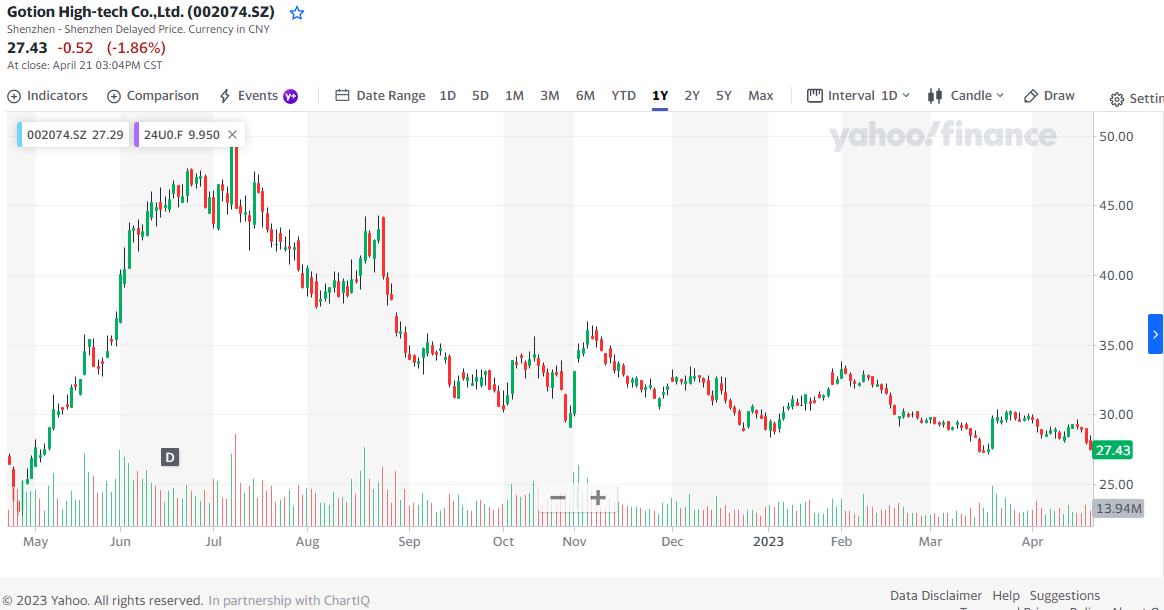Click the 002074.SZ 27.29 series label

74,134
